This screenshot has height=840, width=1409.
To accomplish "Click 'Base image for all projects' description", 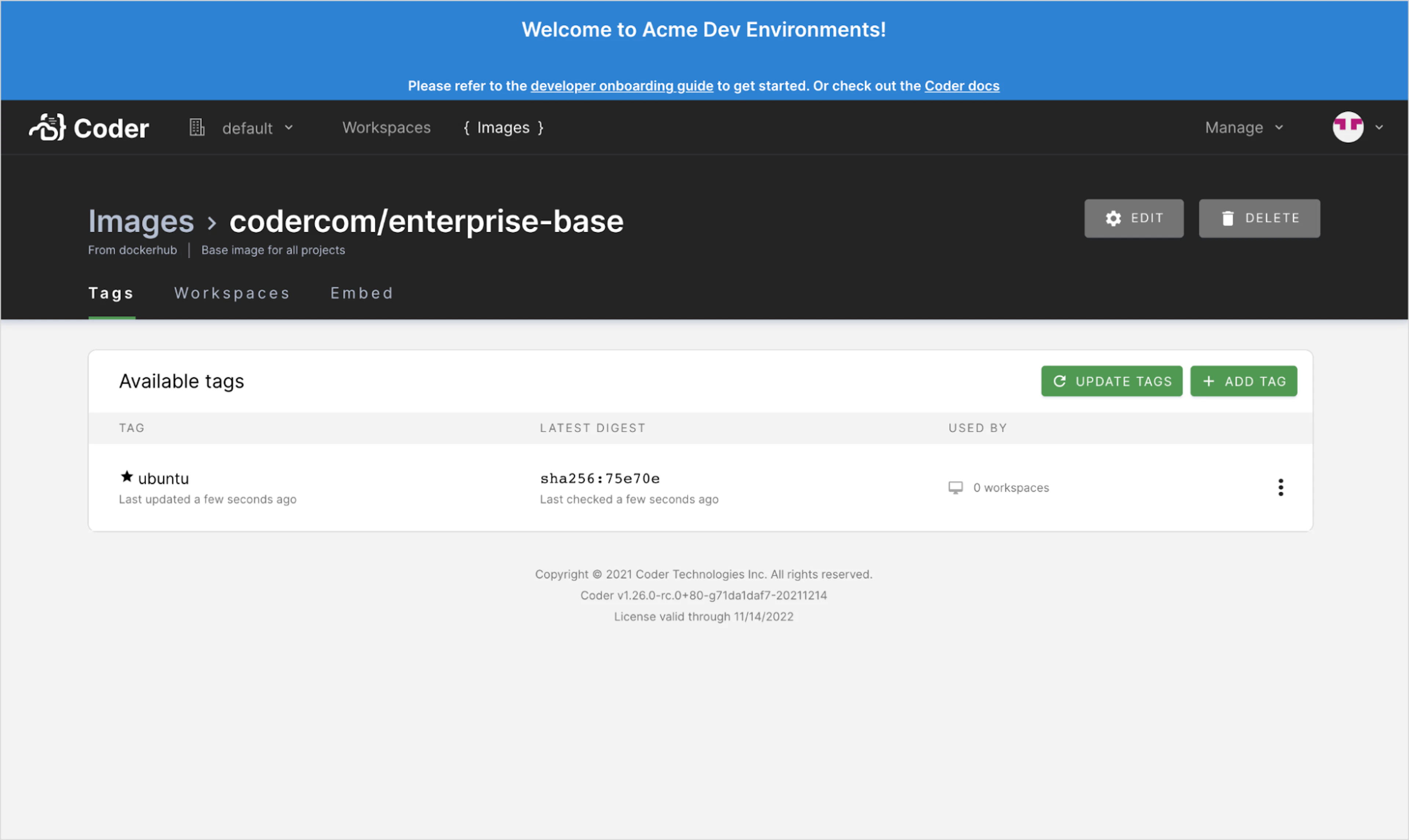I will [x=273, y=250].
